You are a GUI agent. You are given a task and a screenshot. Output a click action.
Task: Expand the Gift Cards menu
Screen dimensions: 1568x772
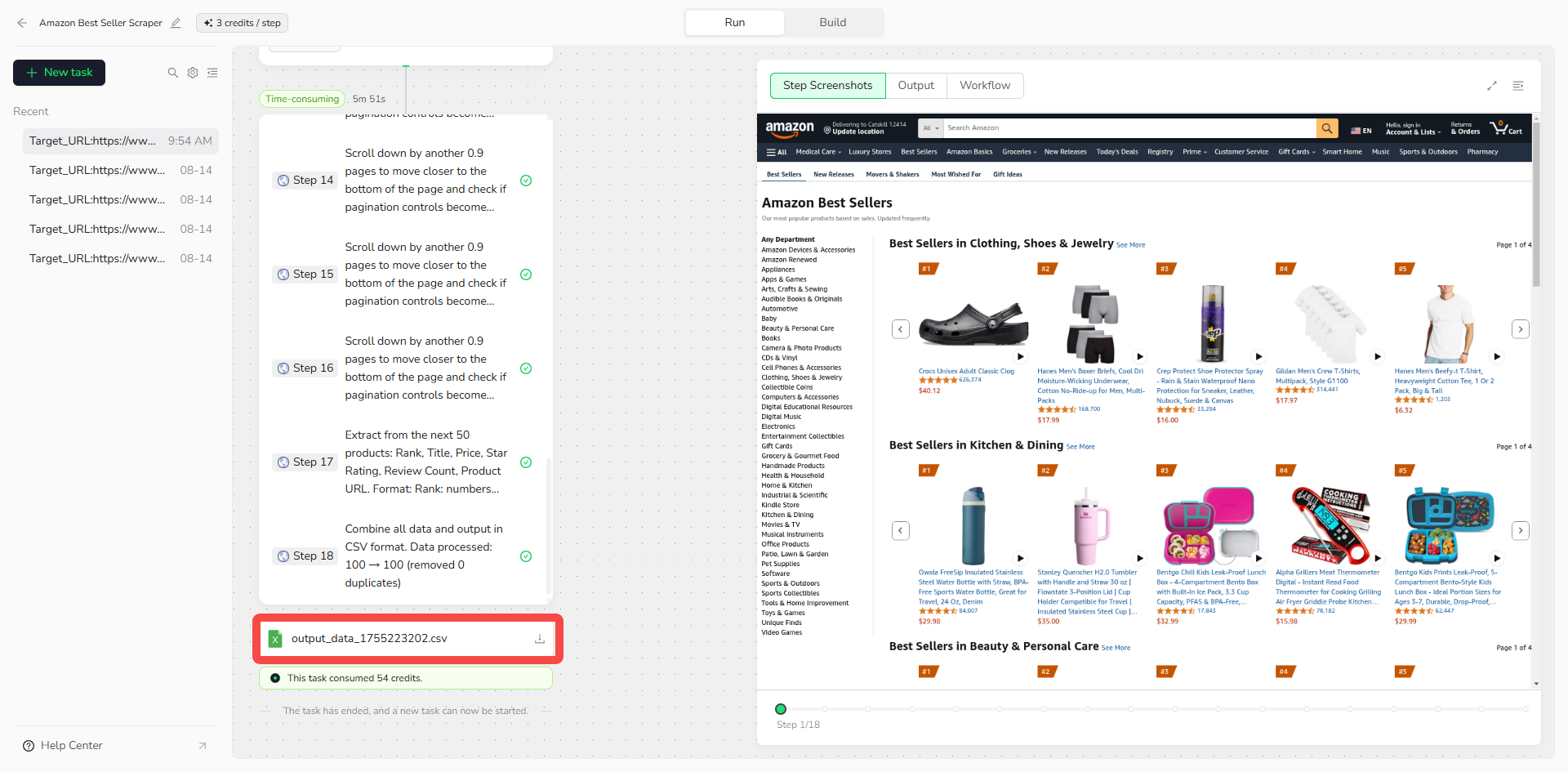1297,152
